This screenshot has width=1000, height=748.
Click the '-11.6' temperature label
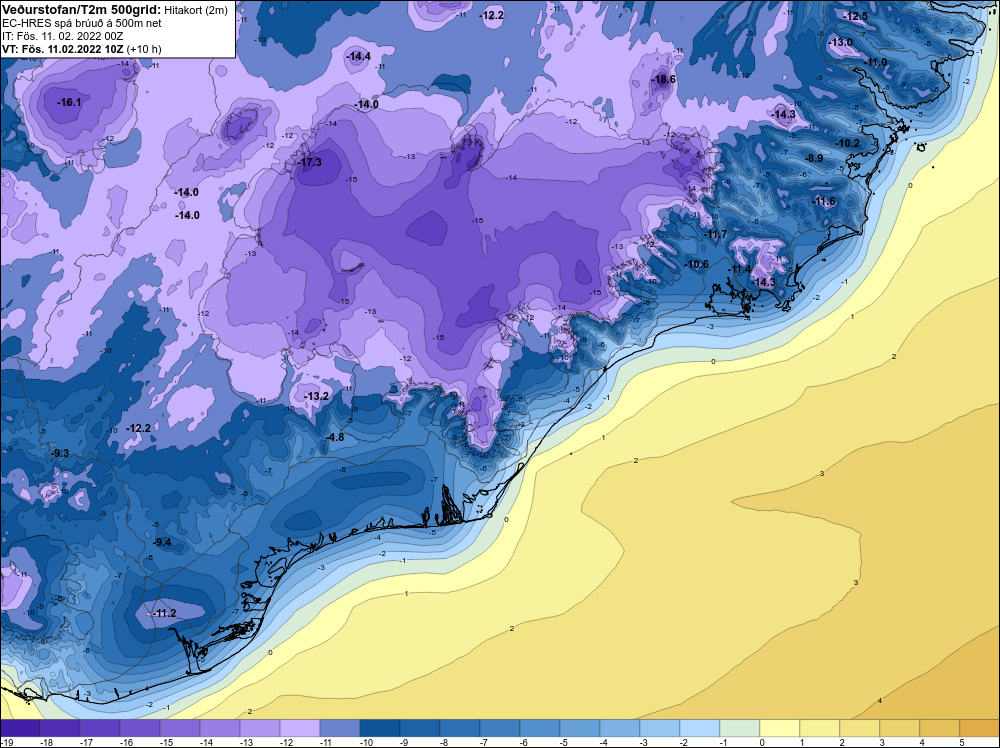click(x=823, y=202)
